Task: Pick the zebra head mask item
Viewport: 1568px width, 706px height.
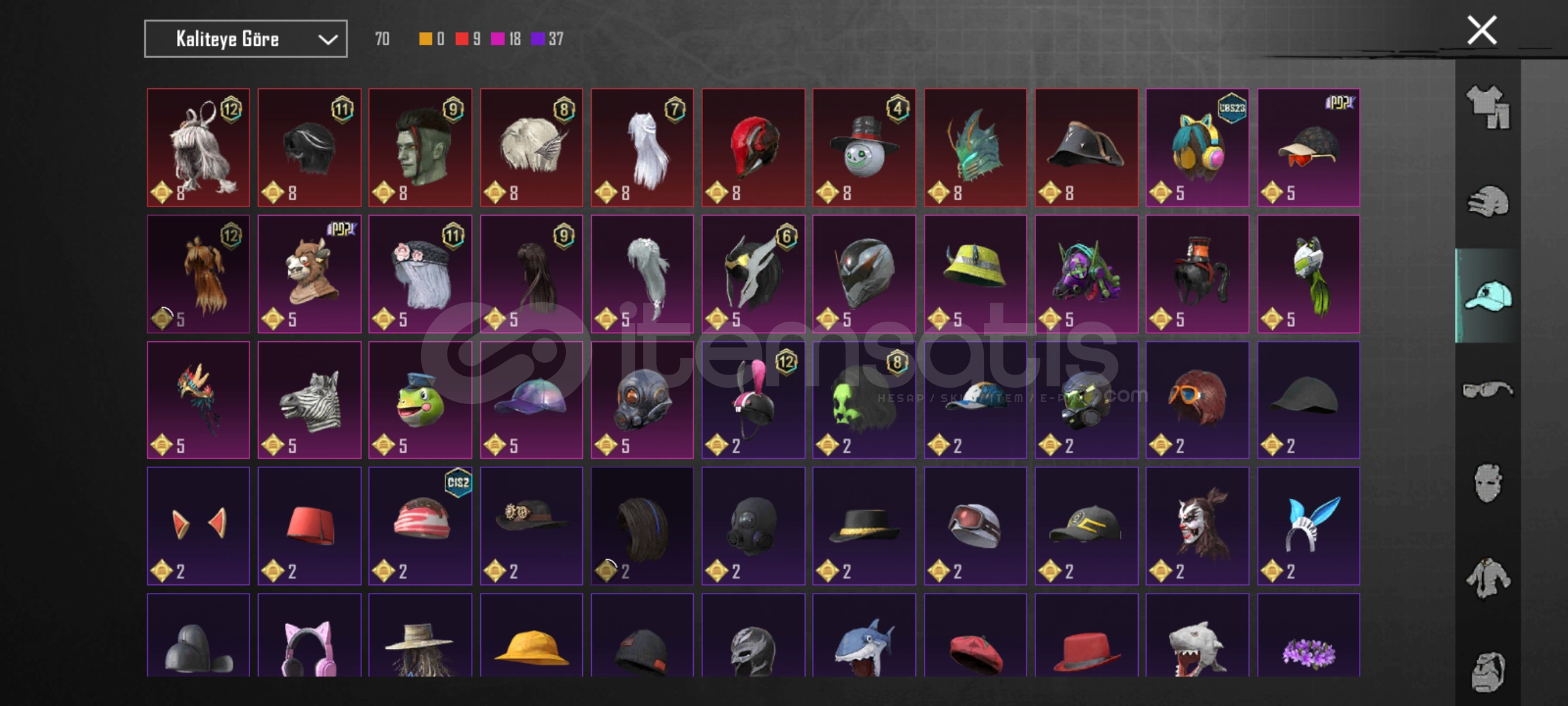Action: pos(309,400)
